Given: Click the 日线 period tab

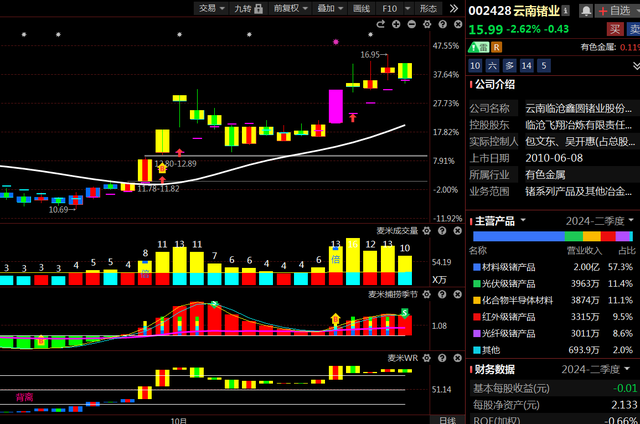Looking at the screenshot, I should 447,420.
